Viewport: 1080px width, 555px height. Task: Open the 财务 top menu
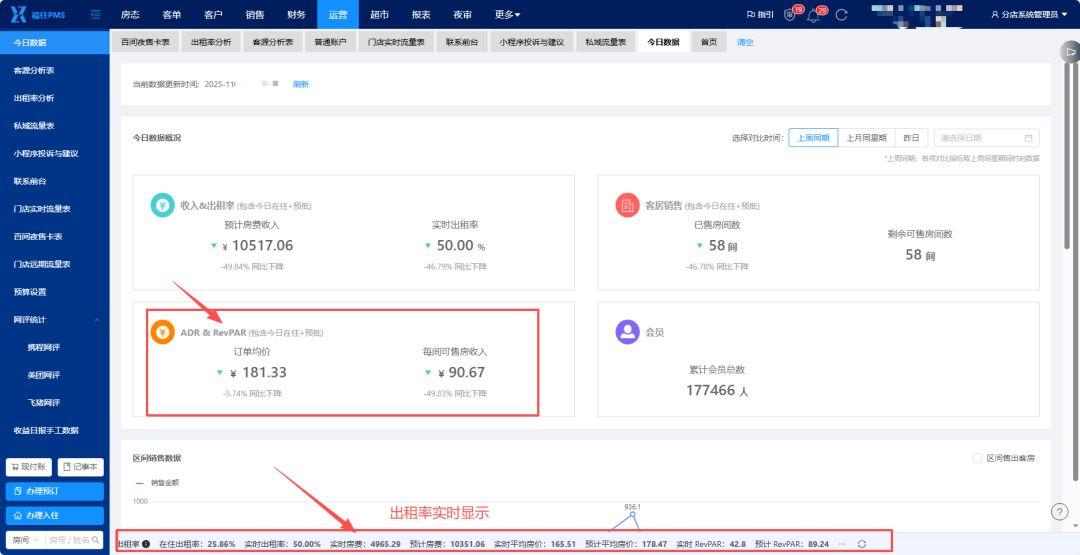(296, 14)
